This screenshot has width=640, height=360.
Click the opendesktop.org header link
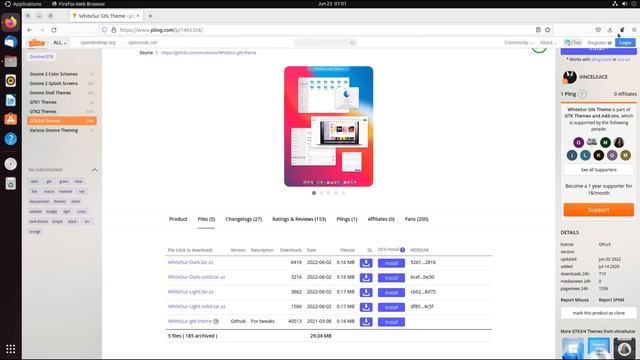[98, 42]
